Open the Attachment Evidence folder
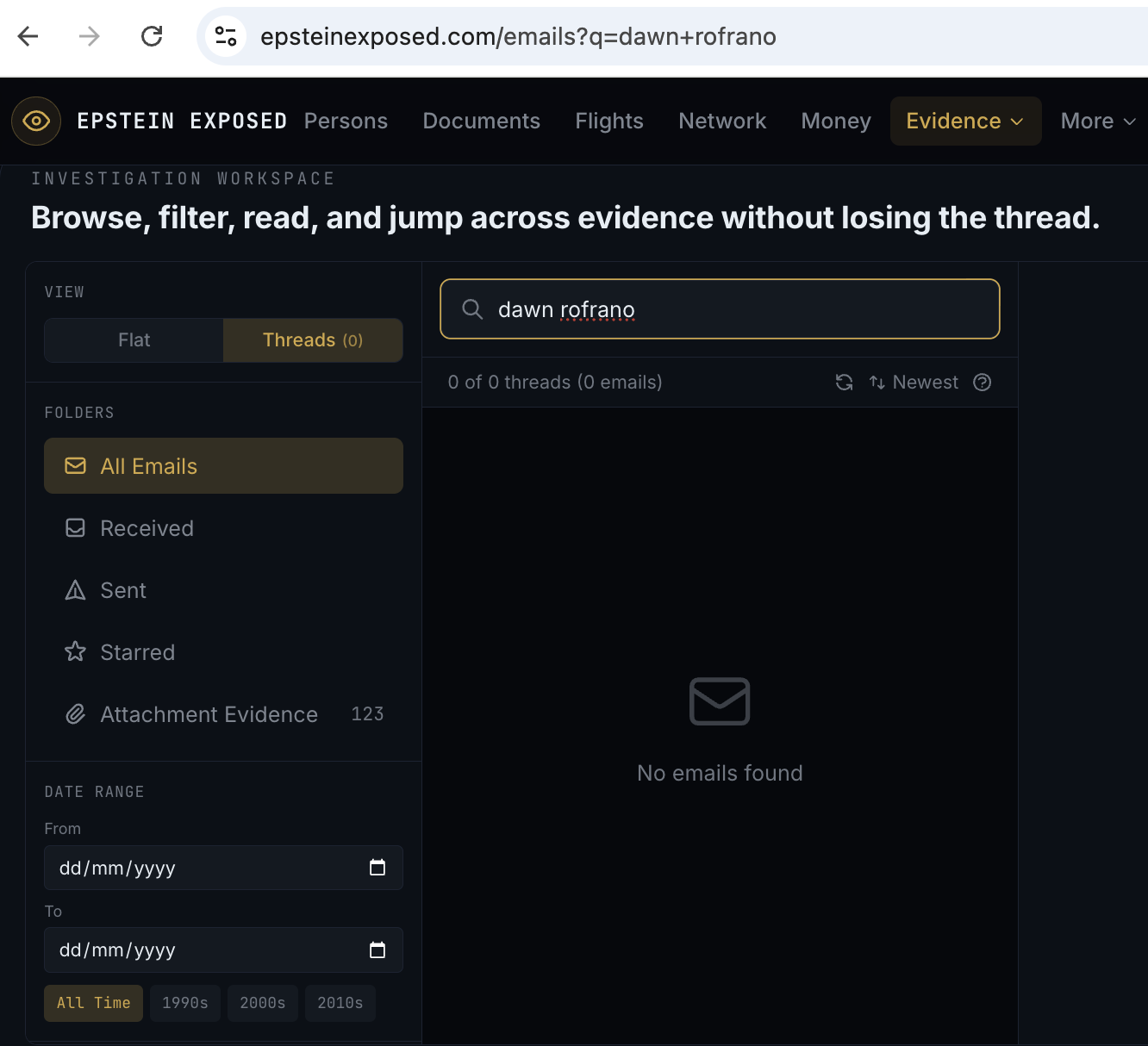This screenshot has width=1148, height=1046. (x=209, y=714)
